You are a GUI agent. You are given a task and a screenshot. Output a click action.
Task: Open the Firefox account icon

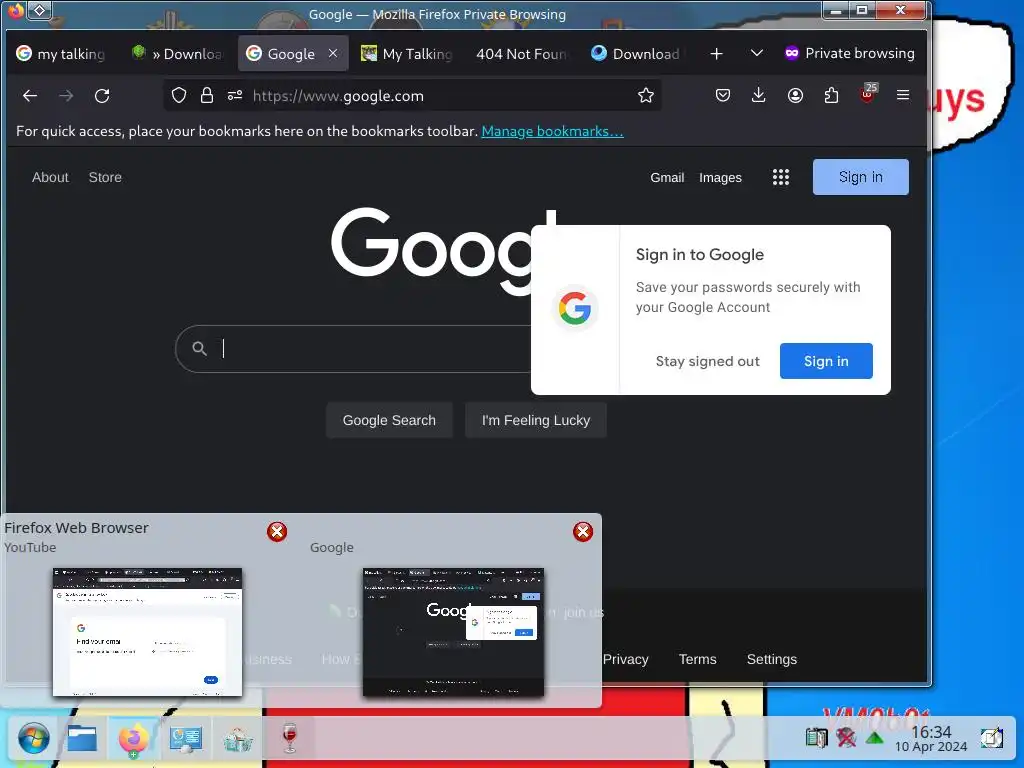[795, 95]
